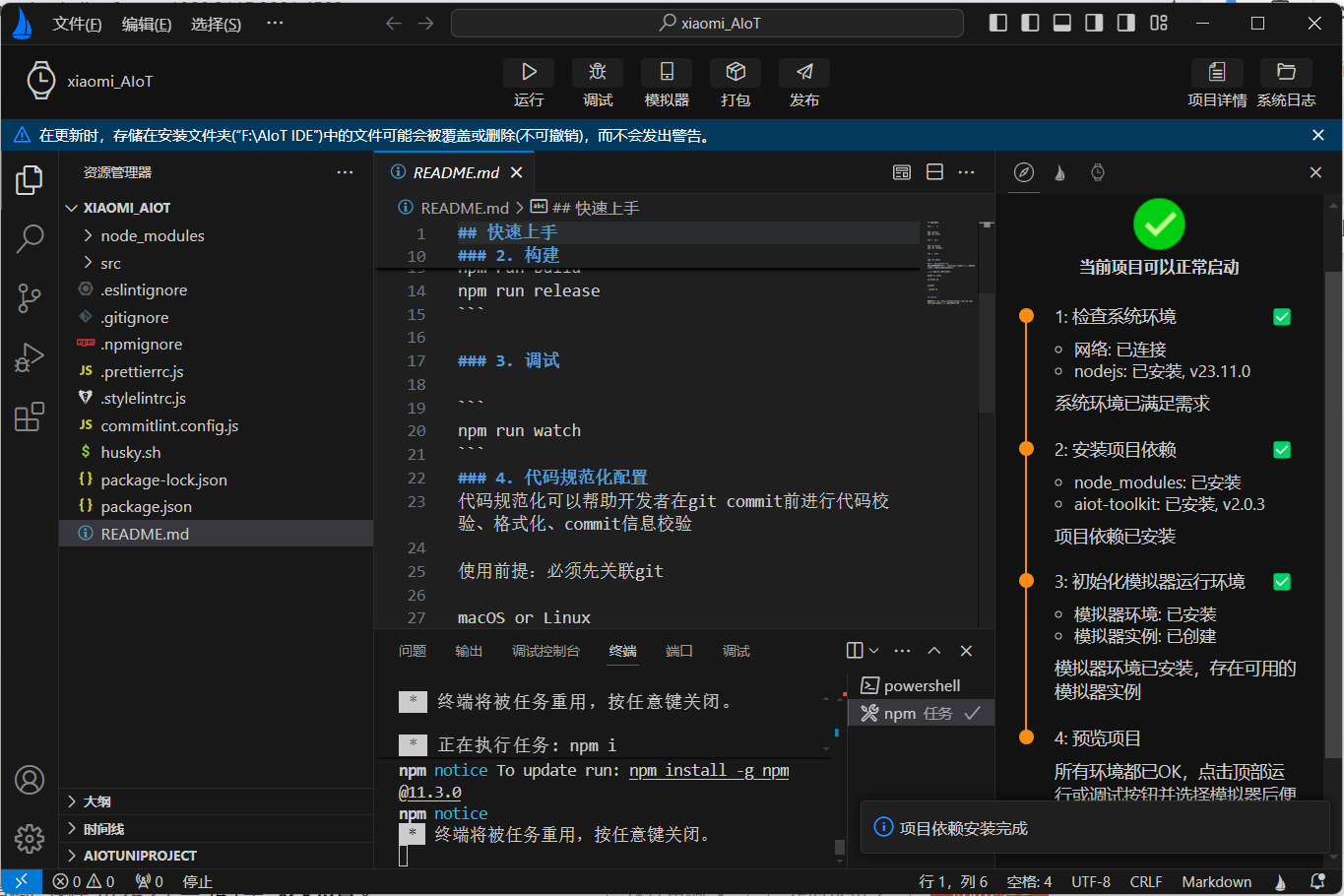This screenshot has height=896, width=1344.
Task: Click 检查系统环境 green checkbox
Action: pos(1282,317)
